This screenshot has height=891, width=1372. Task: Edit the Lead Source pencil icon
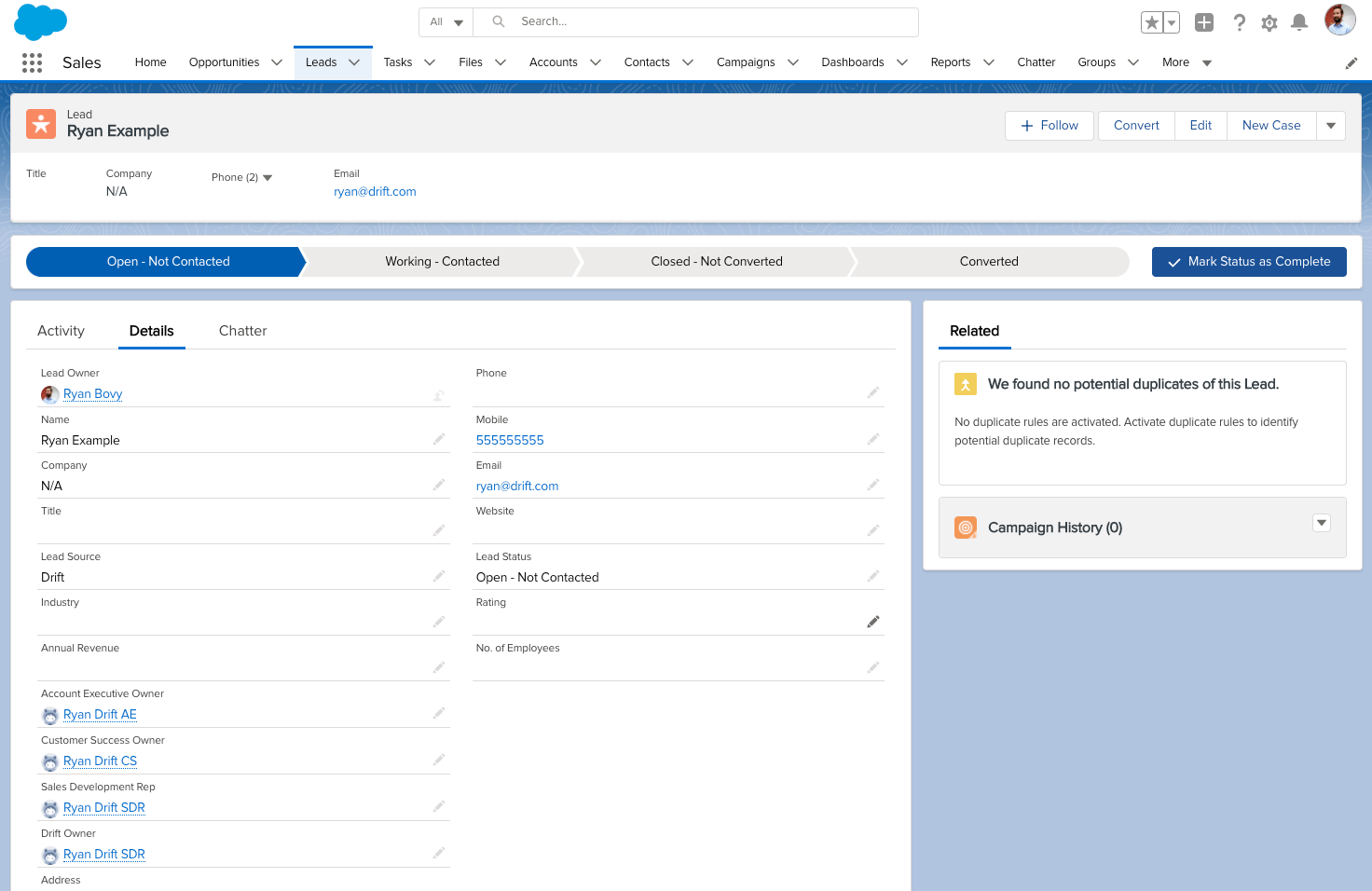tap(439, 576)
